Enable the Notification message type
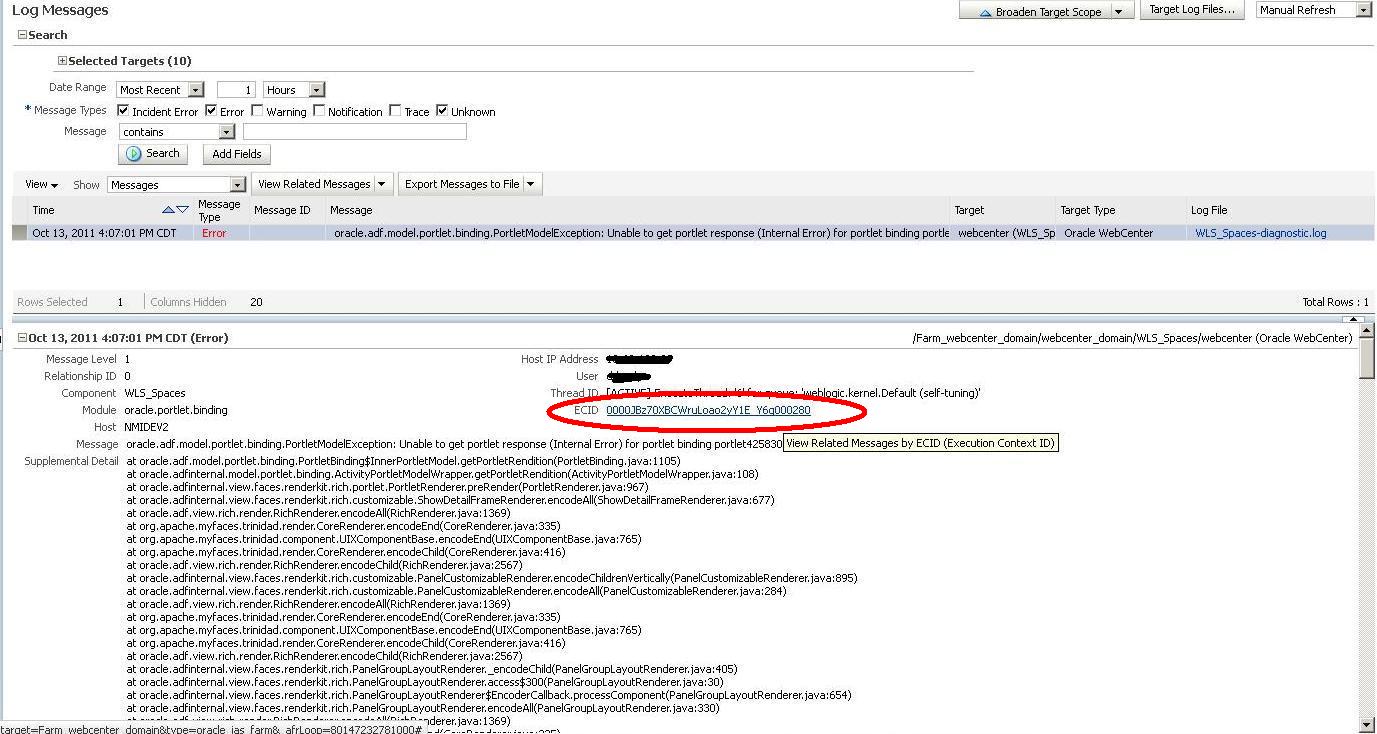1377x734 pixels. coord(319,110)
